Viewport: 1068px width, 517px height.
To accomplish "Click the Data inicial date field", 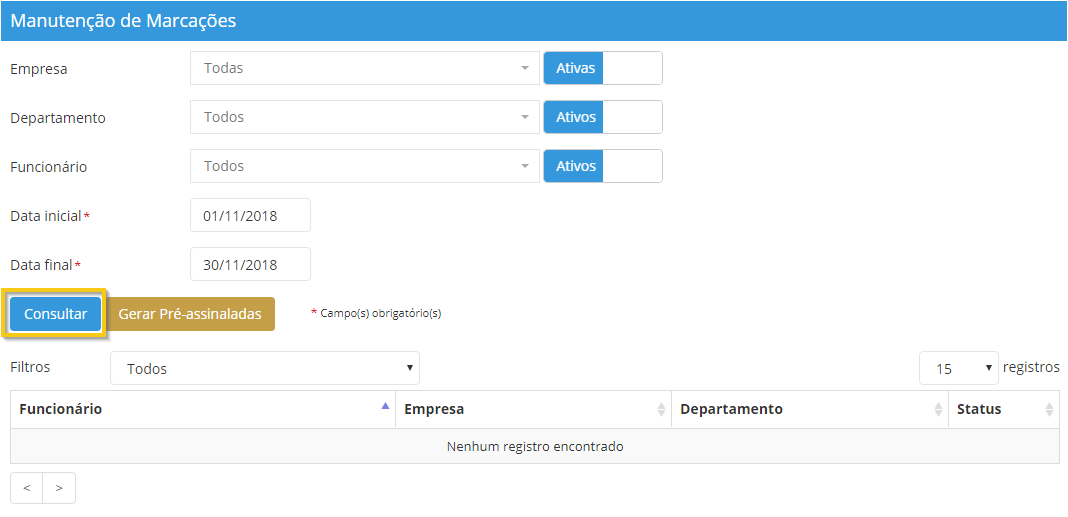I will 250,215.
